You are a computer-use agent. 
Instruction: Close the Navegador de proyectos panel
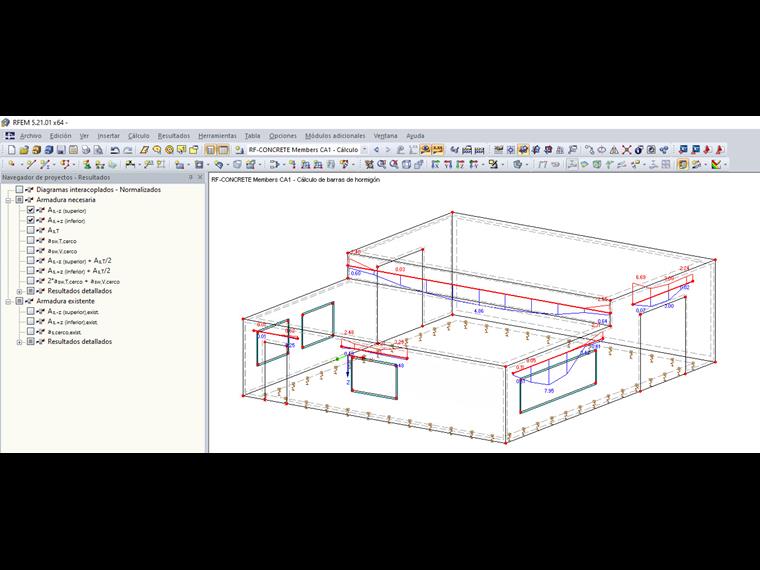(200, 177)
